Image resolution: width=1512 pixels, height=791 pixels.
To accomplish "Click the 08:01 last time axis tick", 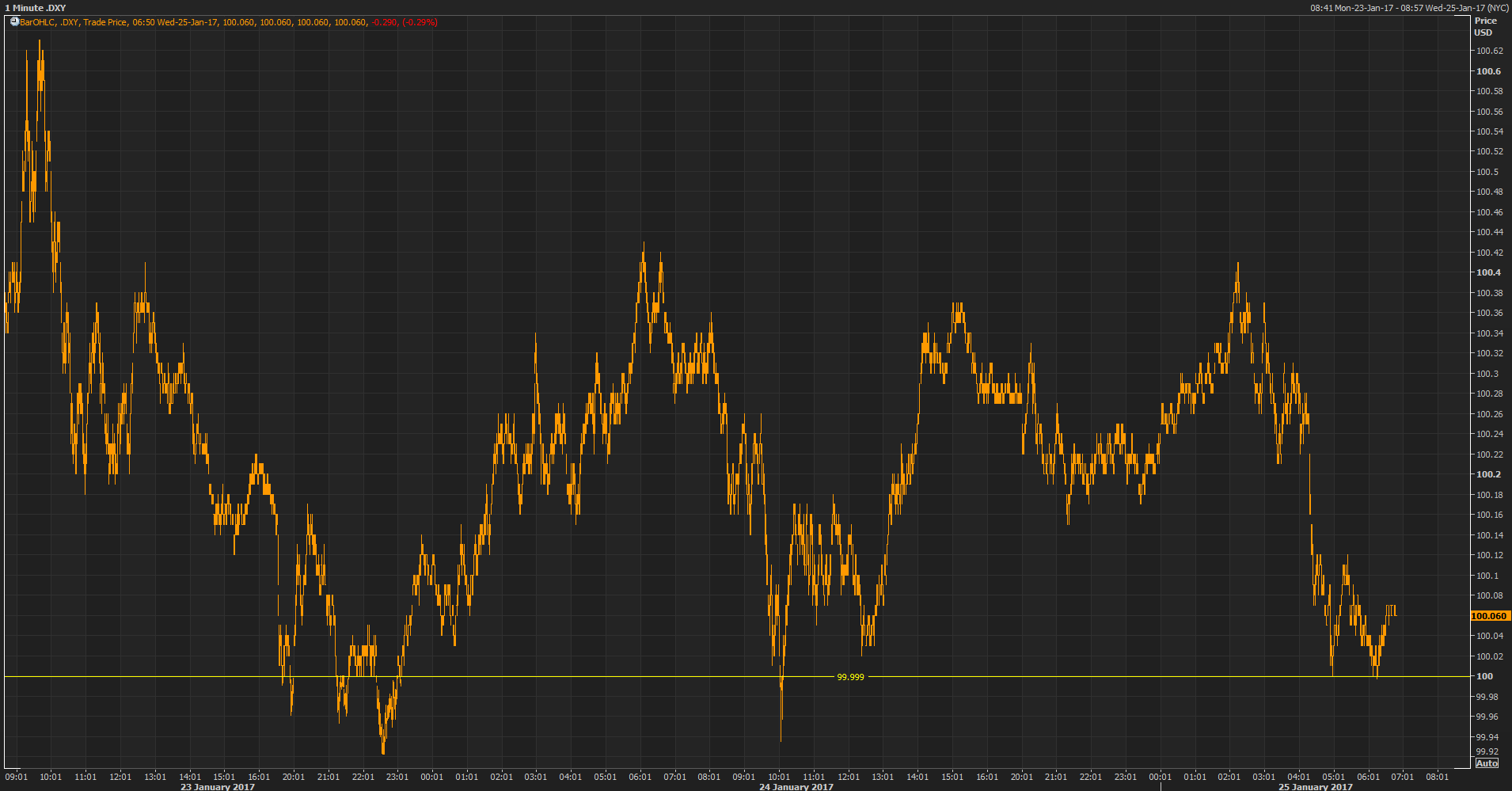I will point(1437,777).
